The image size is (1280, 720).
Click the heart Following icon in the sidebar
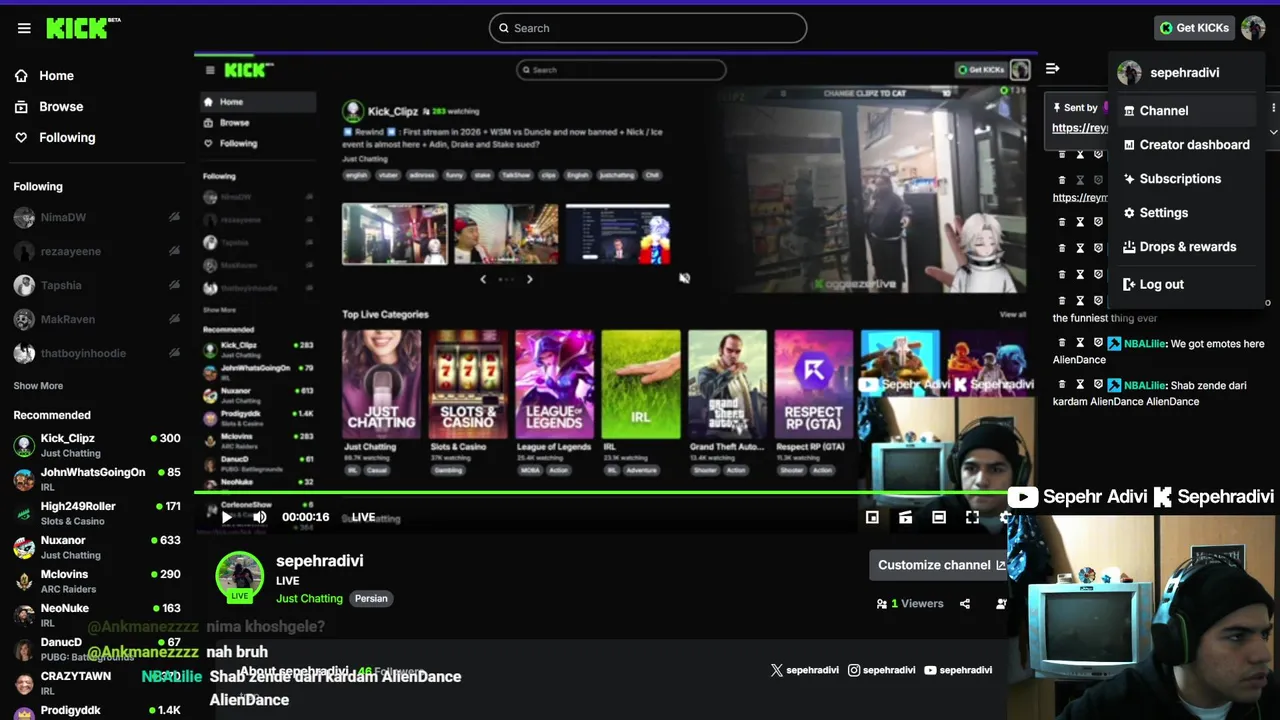pyautogui.click(x=21, y=137)
